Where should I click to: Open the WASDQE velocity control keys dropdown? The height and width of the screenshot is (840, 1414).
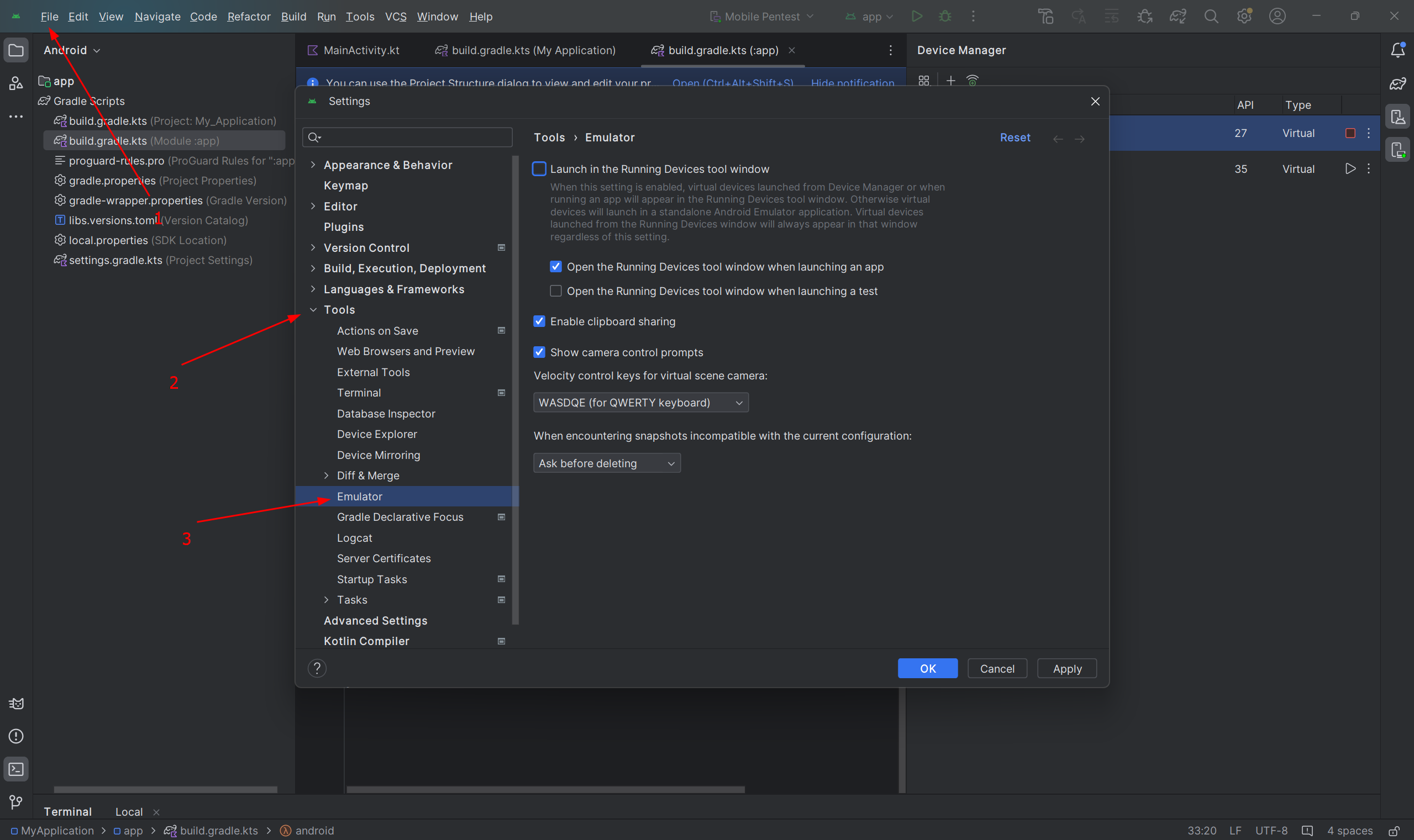[x=640, y=403]
